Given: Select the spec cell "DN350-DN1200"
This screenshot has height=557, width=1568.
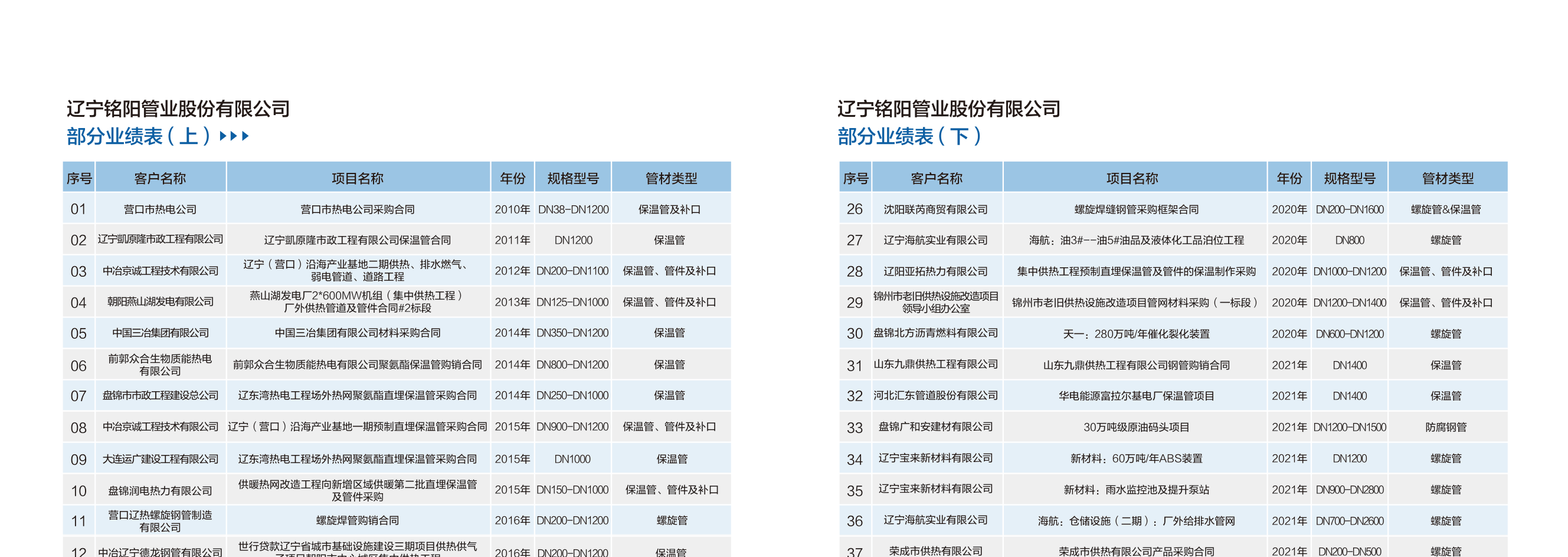Looking at the screenshot, I should 572,333.
